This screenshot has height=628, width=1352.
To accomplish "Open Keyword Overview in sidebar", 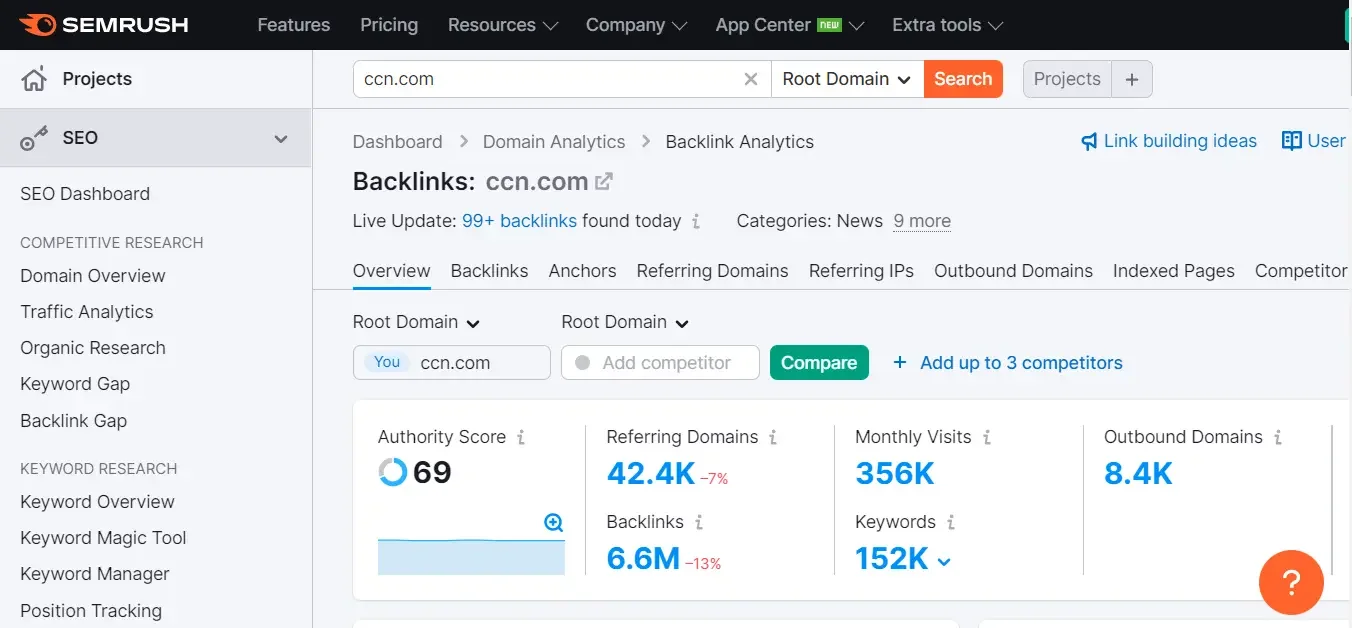I will (97, 502).
